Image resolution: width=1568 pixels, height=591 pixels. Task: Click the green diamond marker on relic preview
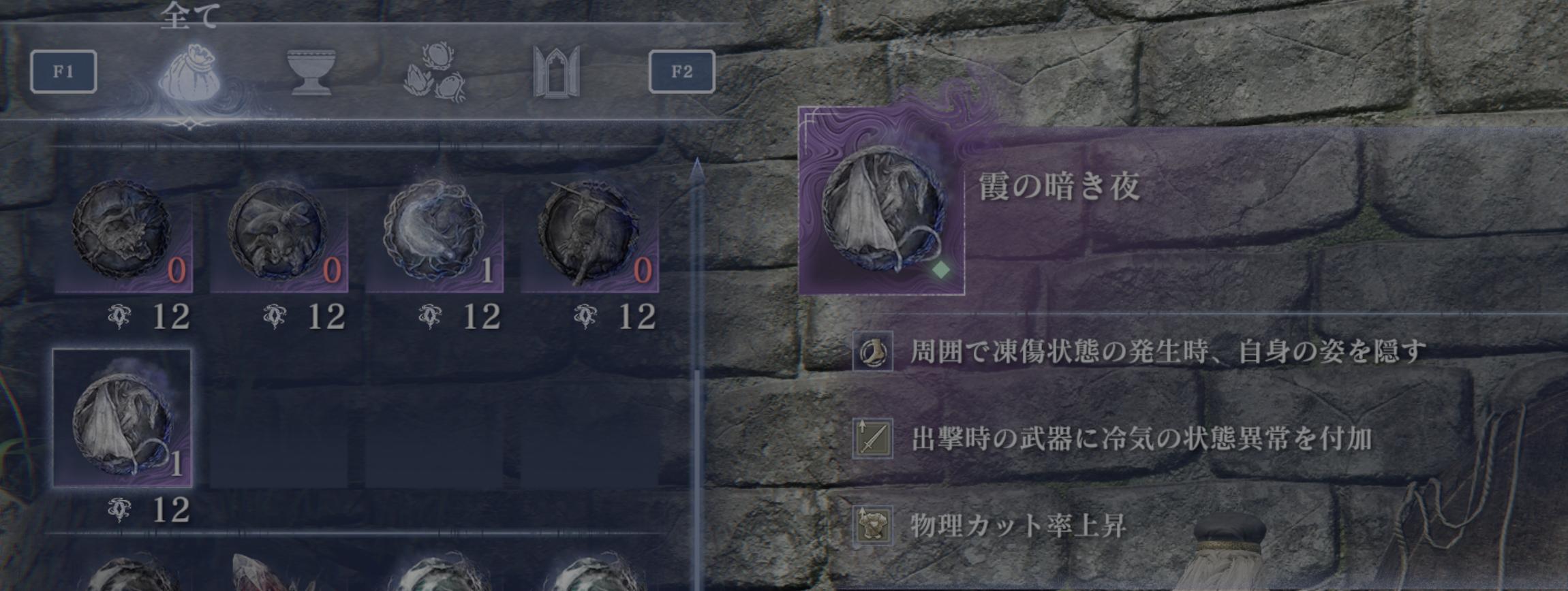tap(940, 270)
